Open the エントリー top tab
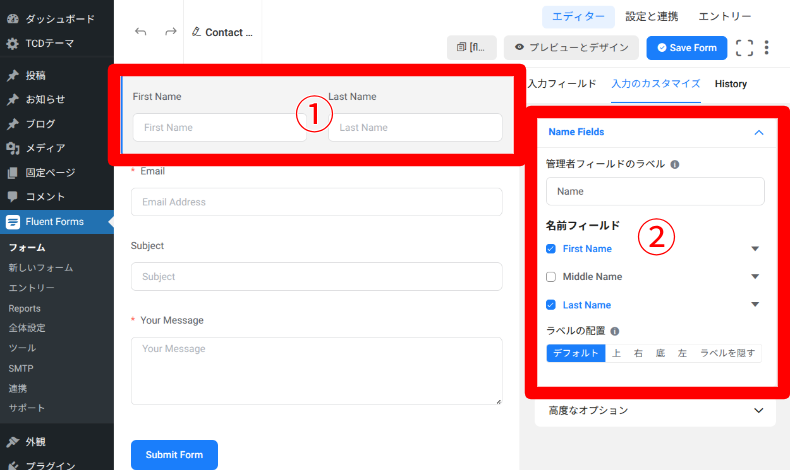Image resolution: width=790 pixels, height=470 pixels. click(x=725, y=17)
